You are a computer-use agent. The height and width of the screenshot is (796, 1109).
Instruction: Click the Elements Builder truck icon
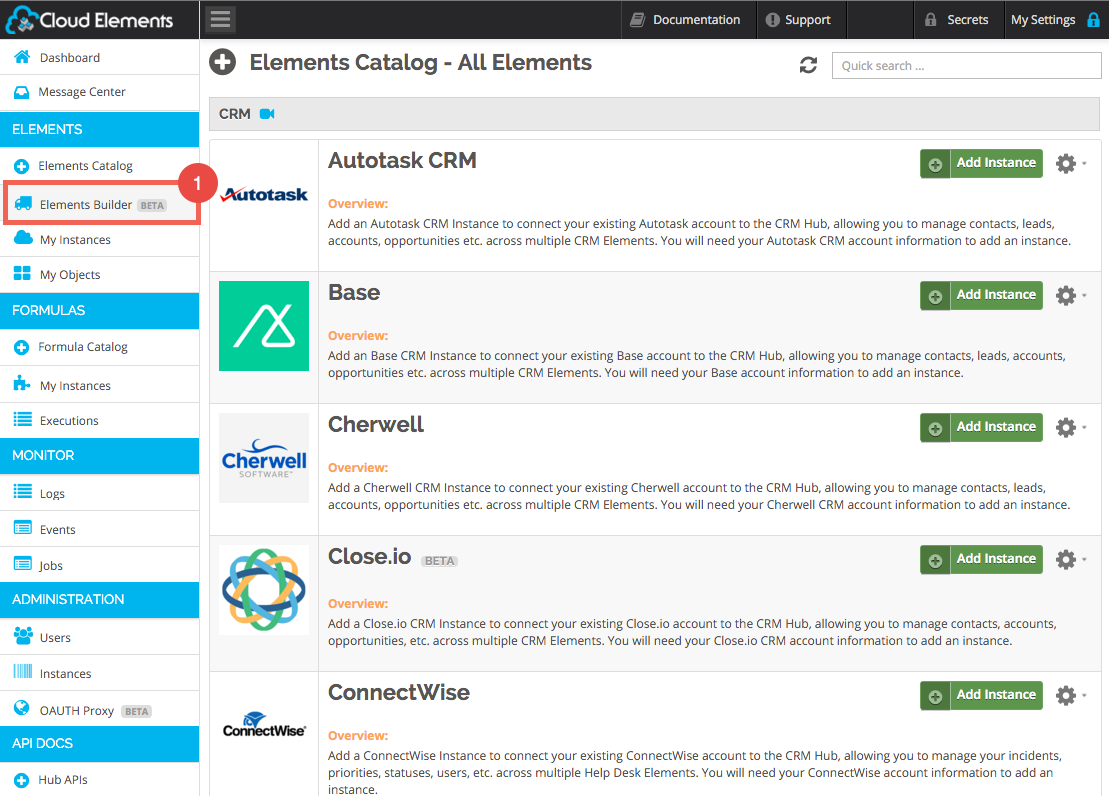(x=23, y=204)
